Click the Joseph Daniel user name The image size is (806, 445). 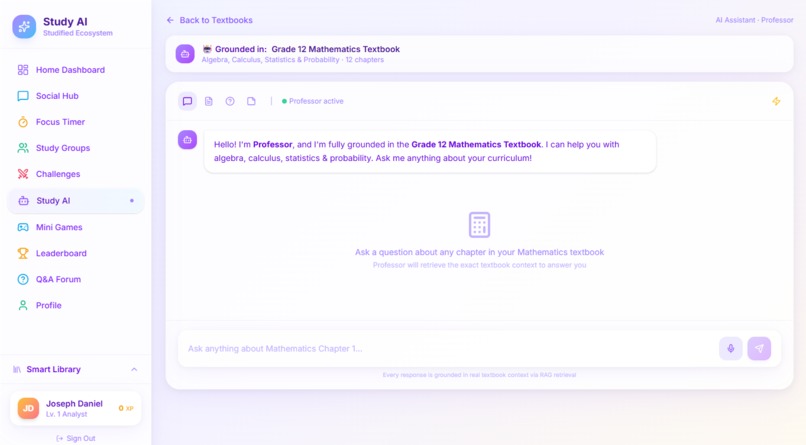pos(74,404)
